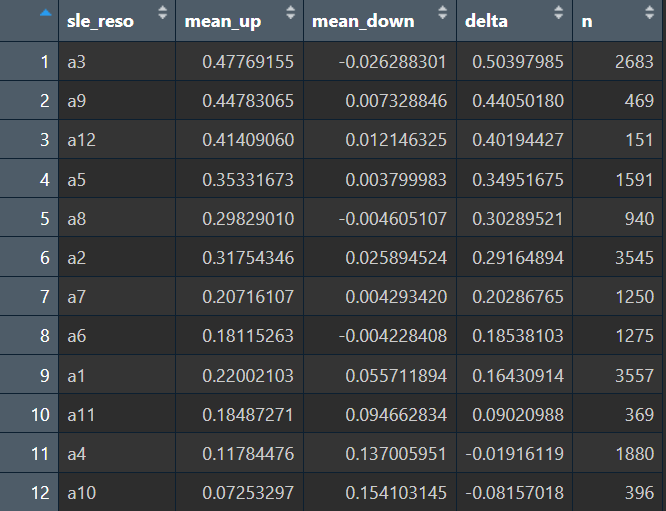Click mean_up value 0.35331673
The height and width of the screenshot is (511, 666).
(248, 180)
